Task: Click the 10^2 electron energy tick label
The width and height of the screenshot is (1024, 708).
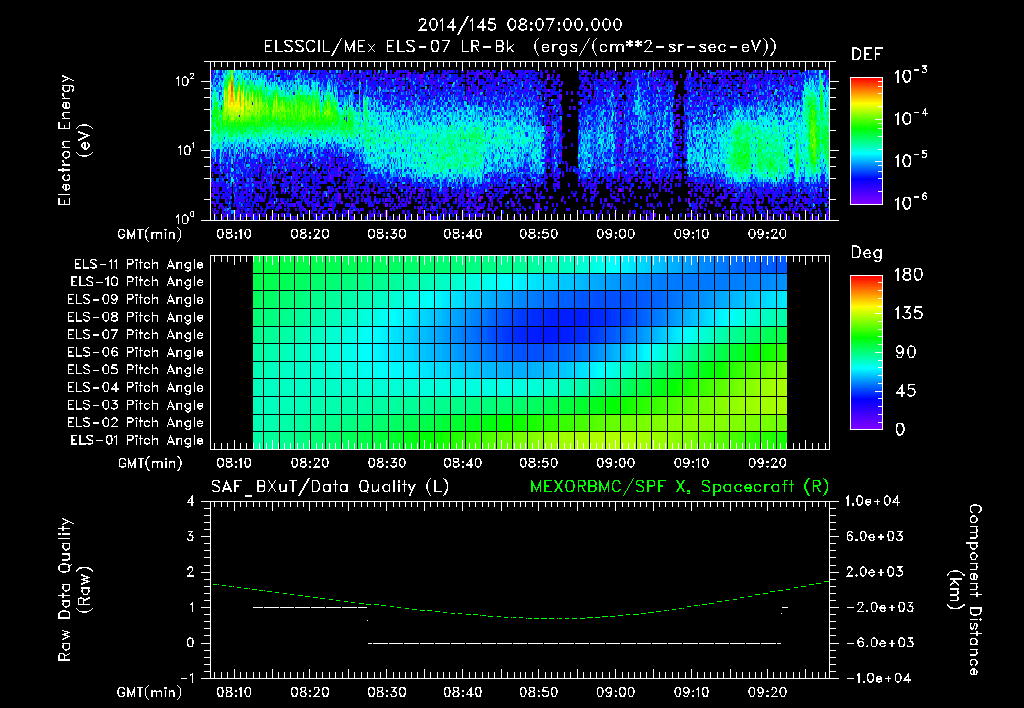Action: coord(185,81)
